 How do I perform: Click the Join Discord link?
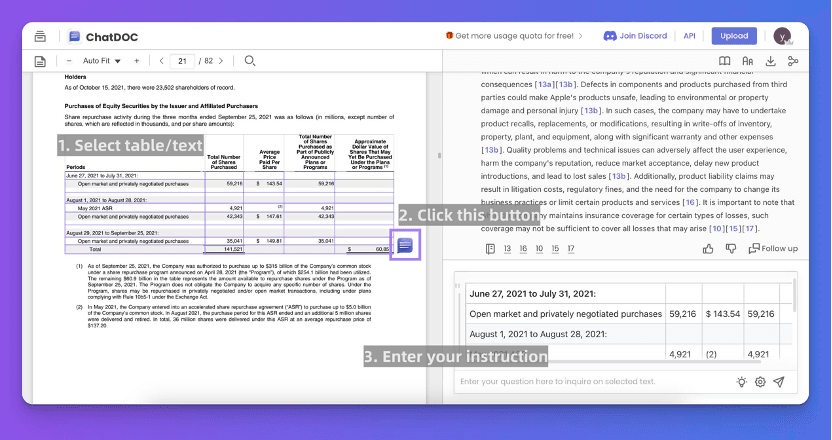(x=635, y=36)
